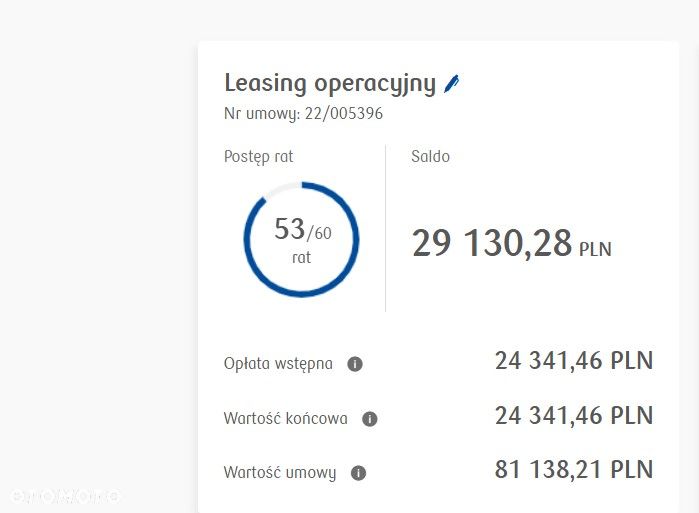Click the Wartość umowy label text

coord(280,473)
